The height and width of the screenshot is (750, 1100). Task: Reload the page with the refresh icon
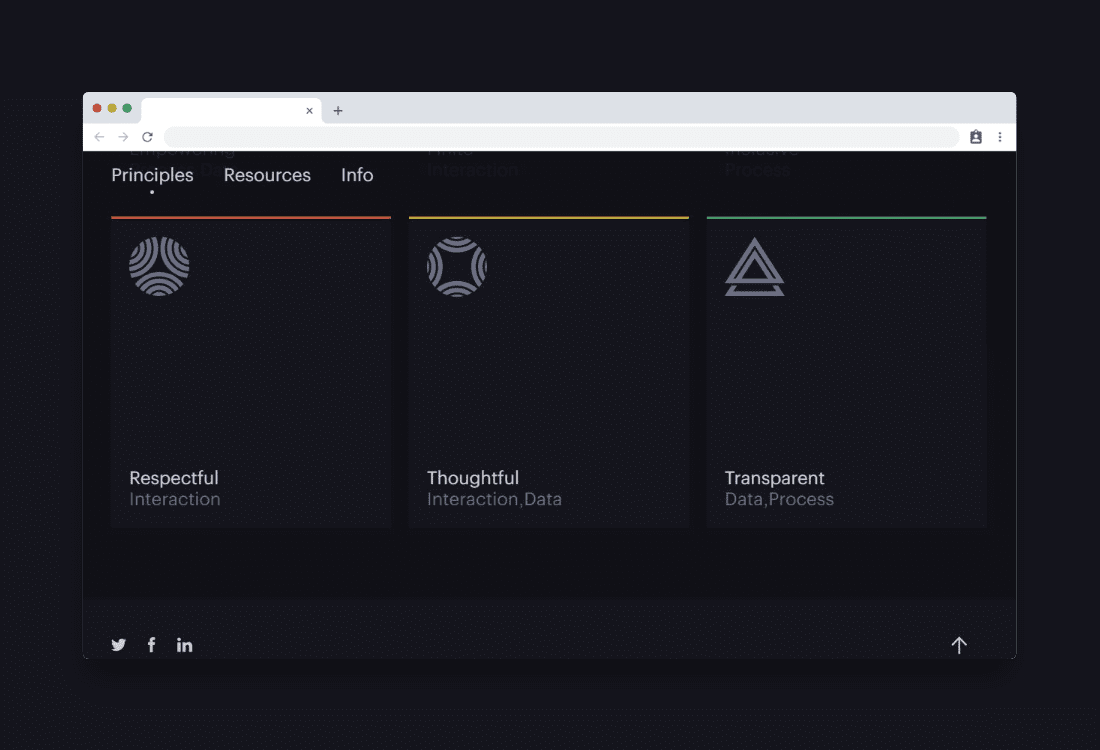[x=147, y=136]
